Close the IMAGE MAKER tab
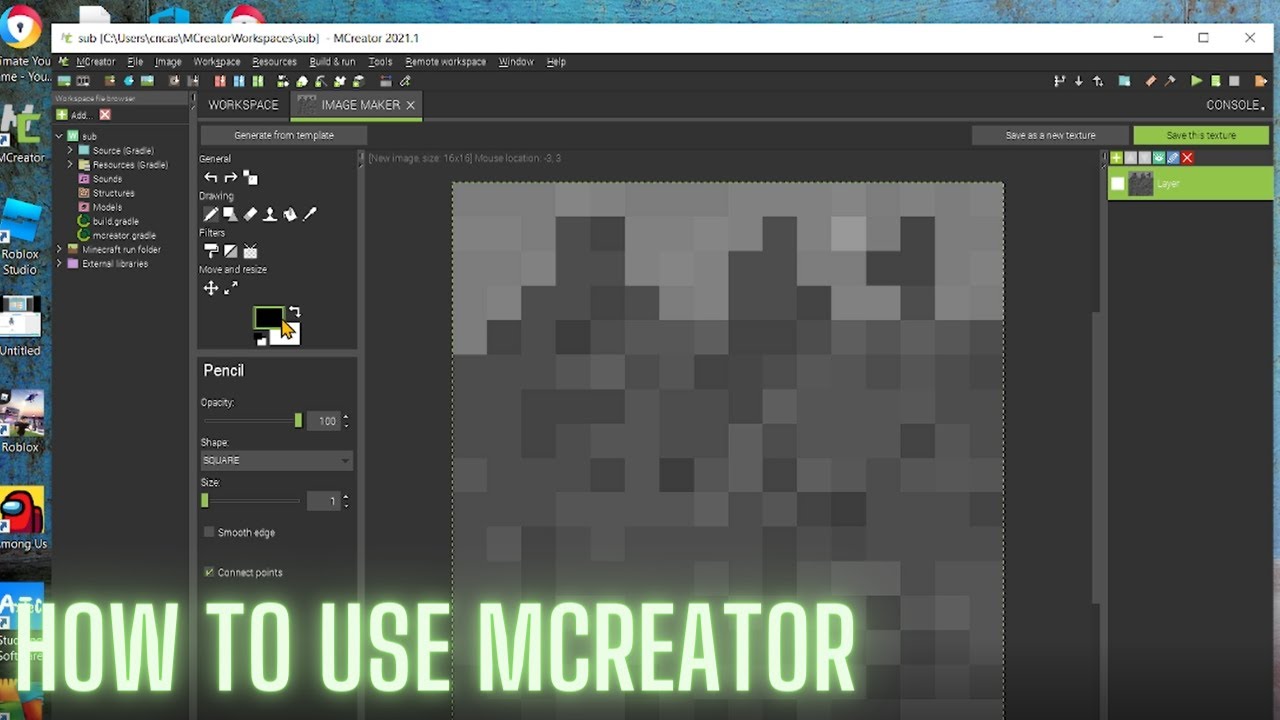The image size is (1280, 720). pyautogui.click(x=410, y=105)
